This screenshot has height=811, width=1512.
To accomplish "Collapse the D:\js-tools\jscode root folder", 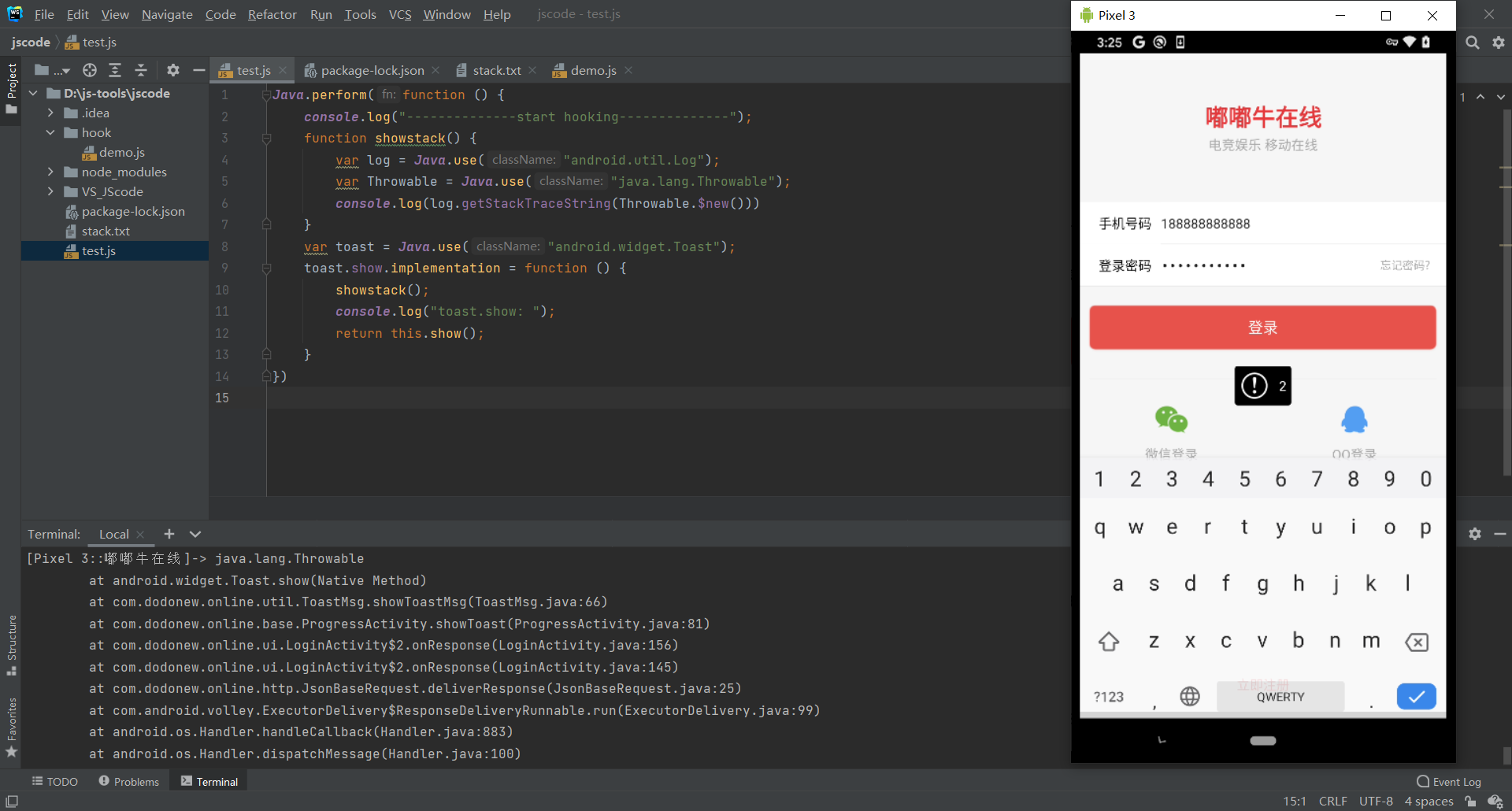I will pyautogui.click(x=34, y=93).
